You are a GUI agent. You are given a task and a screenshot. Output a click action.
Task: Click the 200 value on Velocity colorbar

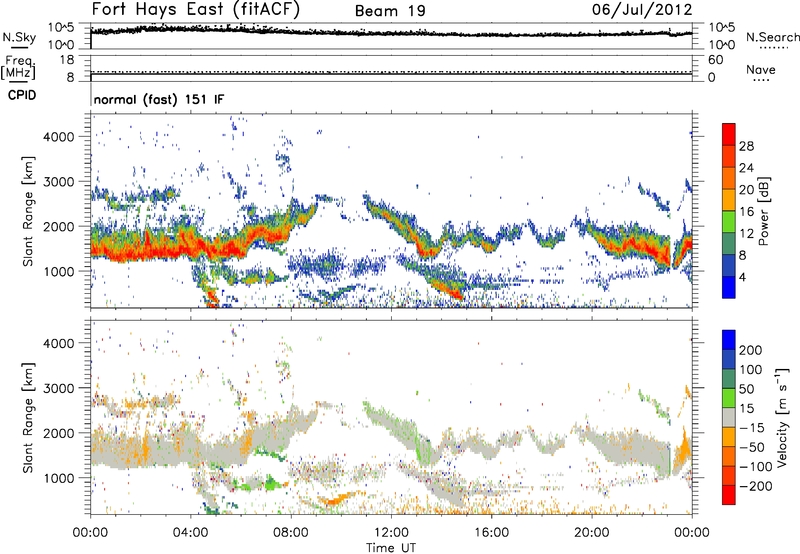point(751,350)
